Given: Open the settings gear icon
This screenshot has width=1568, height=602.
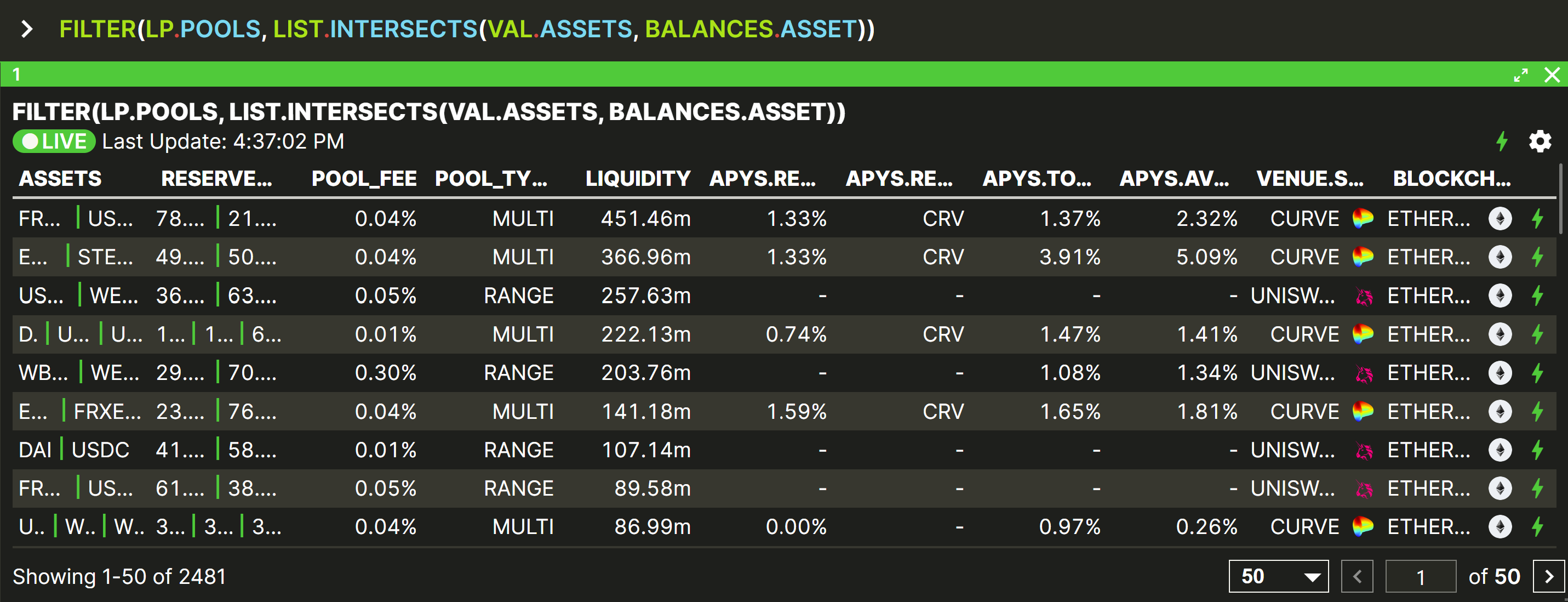Looking at the screenshot, I should [1540, 141].
